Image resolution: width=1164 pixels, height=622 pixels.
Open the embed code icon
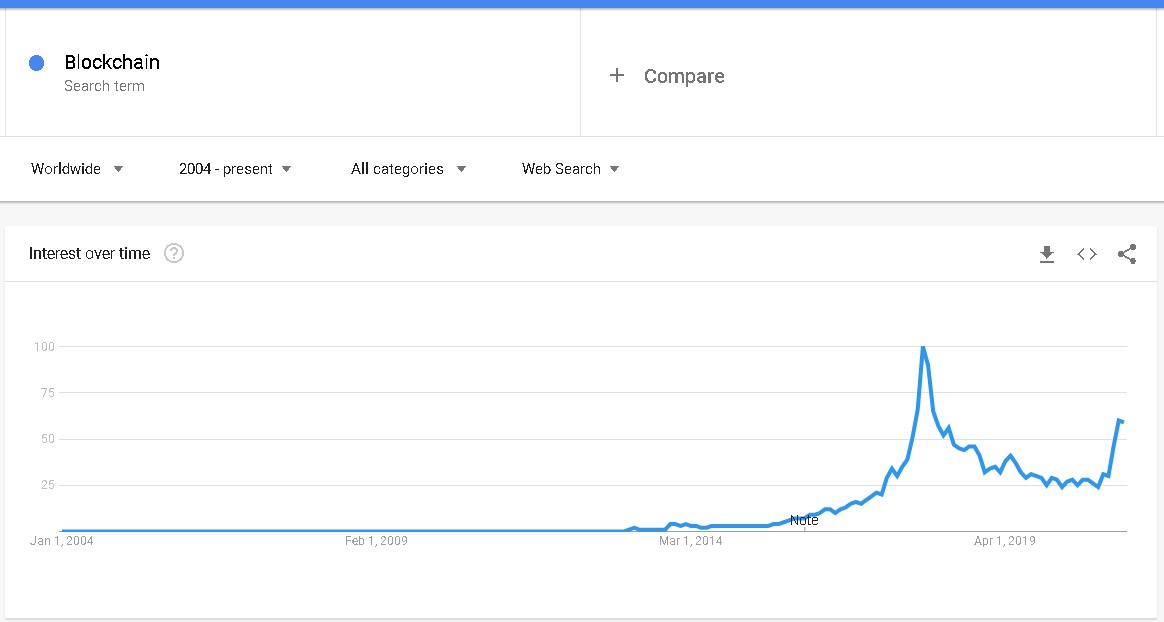click(1087, 255)
